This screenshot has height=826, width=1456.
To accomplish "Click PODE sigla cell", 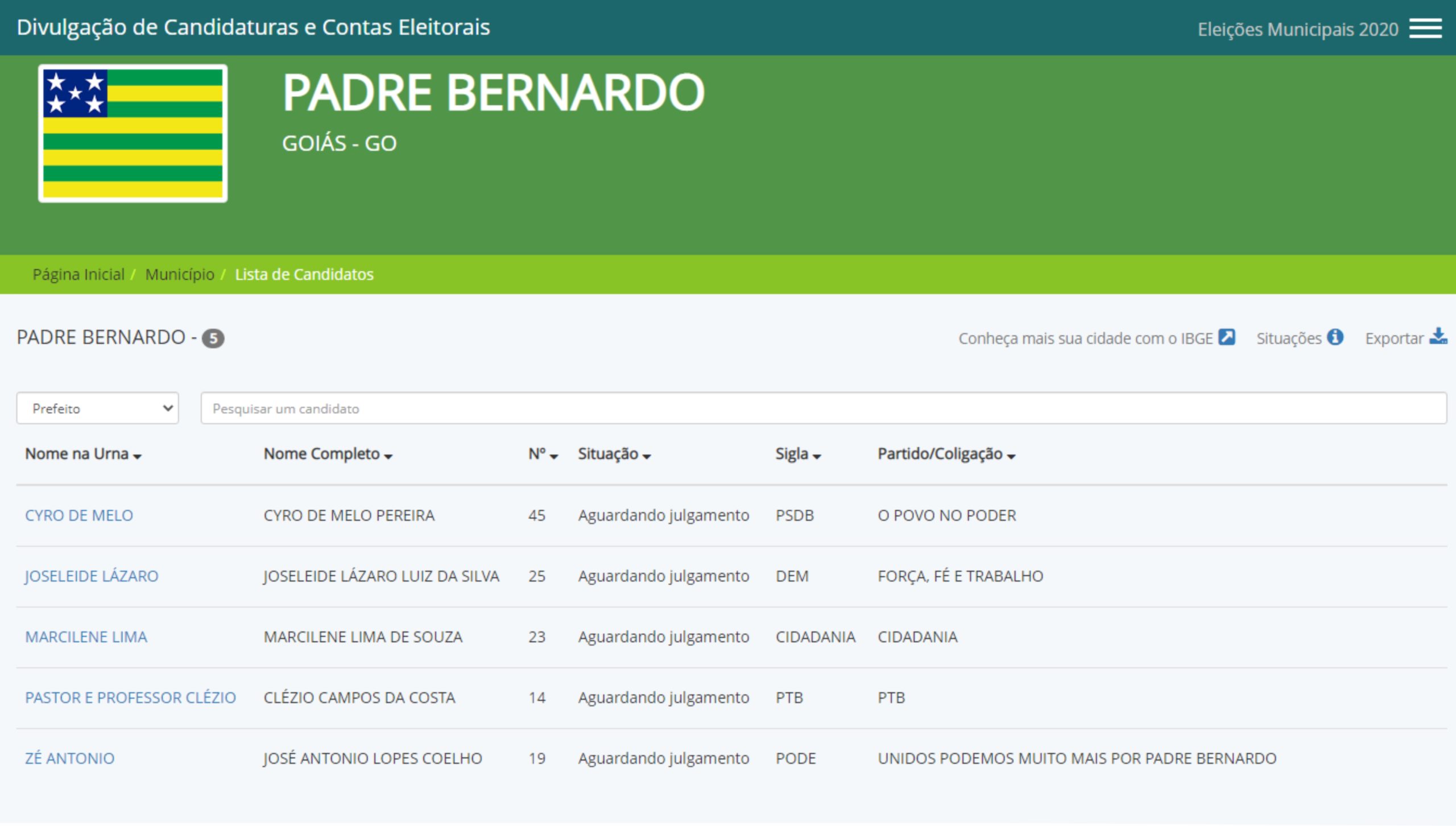I will pos(796,759).
